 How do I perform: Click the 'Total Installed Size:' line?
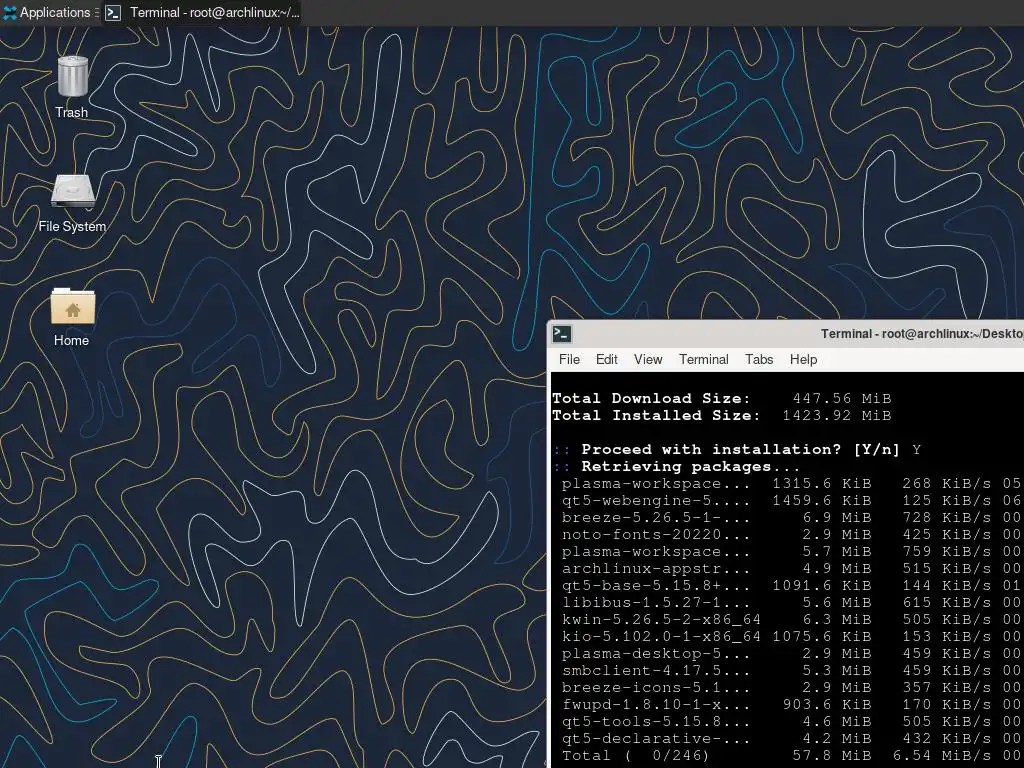(x=722, y=415)
